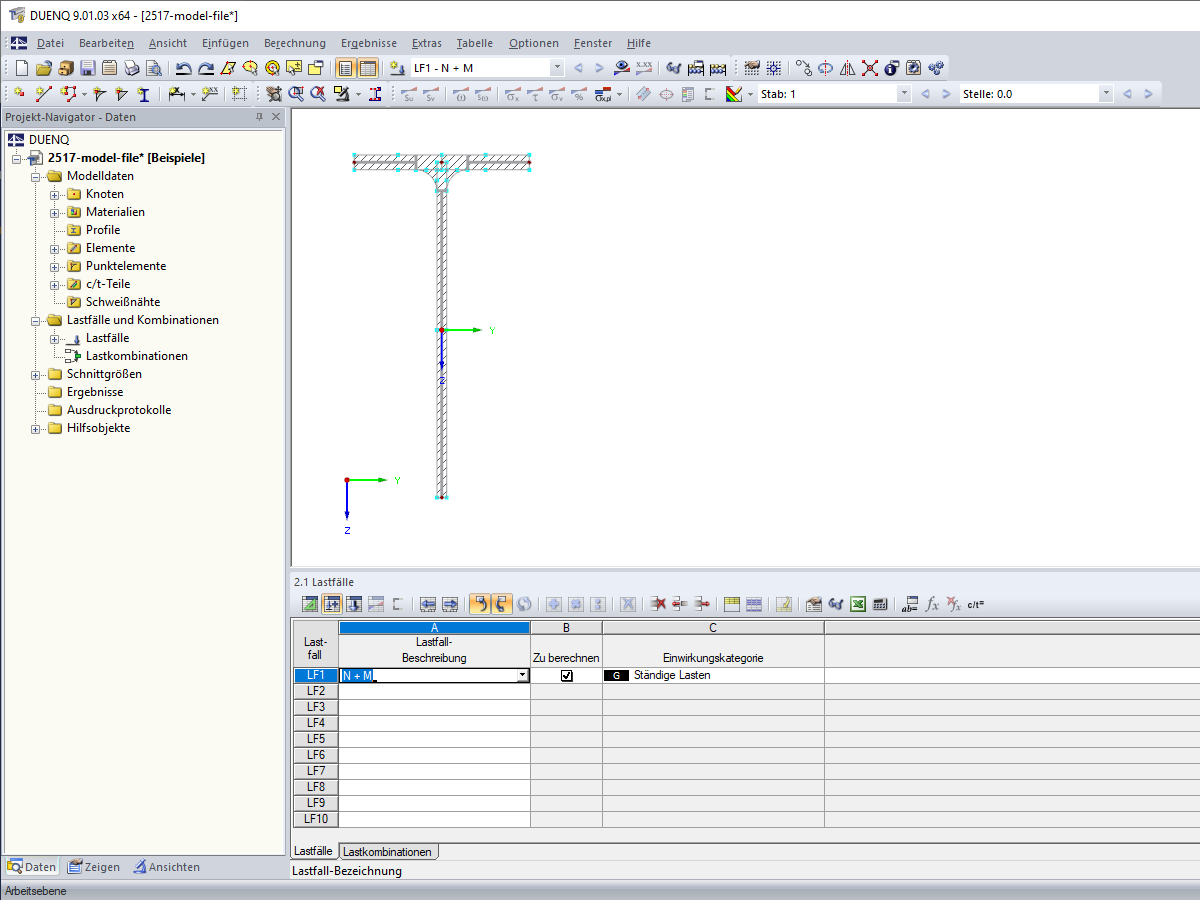Viewport: 1200px width, 900px height.
Task: Open the load case LF1 - N + M dropdown
Action: pyautogui.click(x=557, y=68)
